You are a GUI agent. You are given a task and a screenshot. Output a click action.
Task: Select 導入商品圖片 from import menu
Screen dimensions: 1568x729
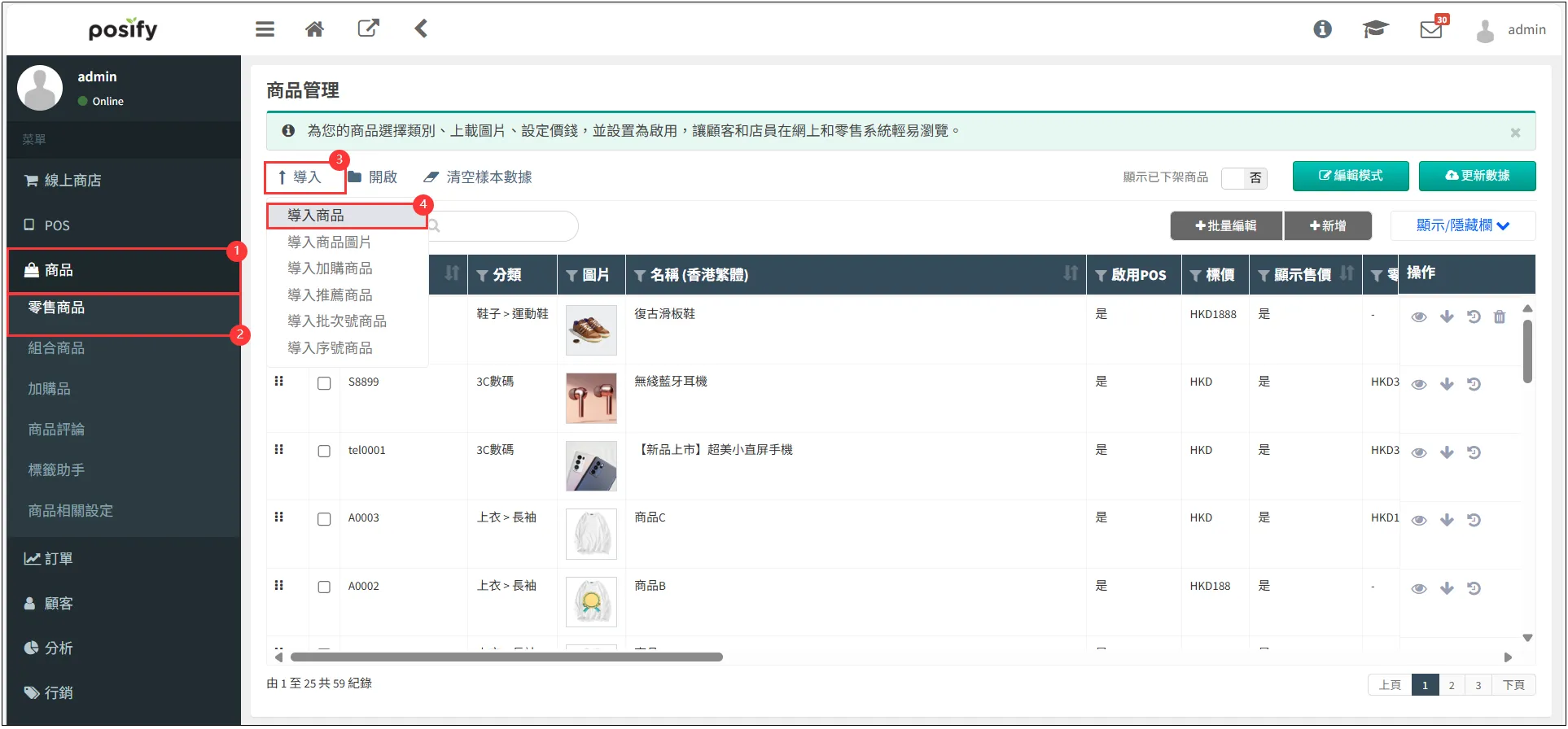click(329, 242)
